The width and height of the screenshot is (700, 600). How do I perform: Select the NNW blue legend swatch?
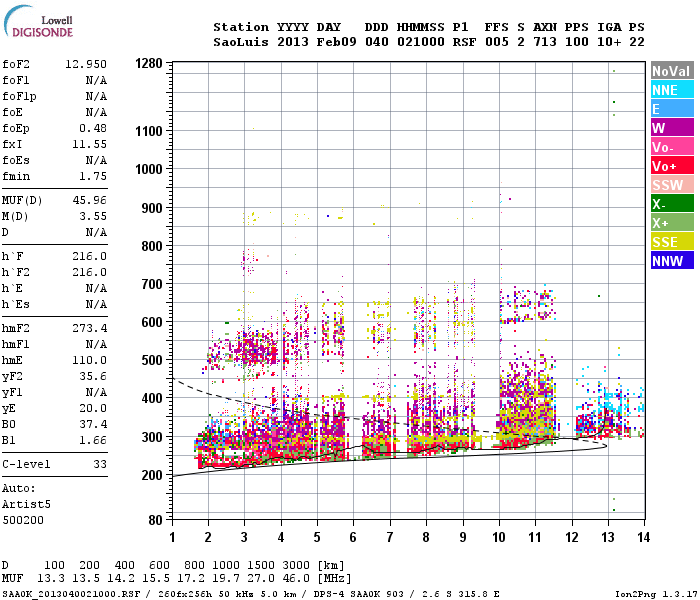click(x=672, y=261)
